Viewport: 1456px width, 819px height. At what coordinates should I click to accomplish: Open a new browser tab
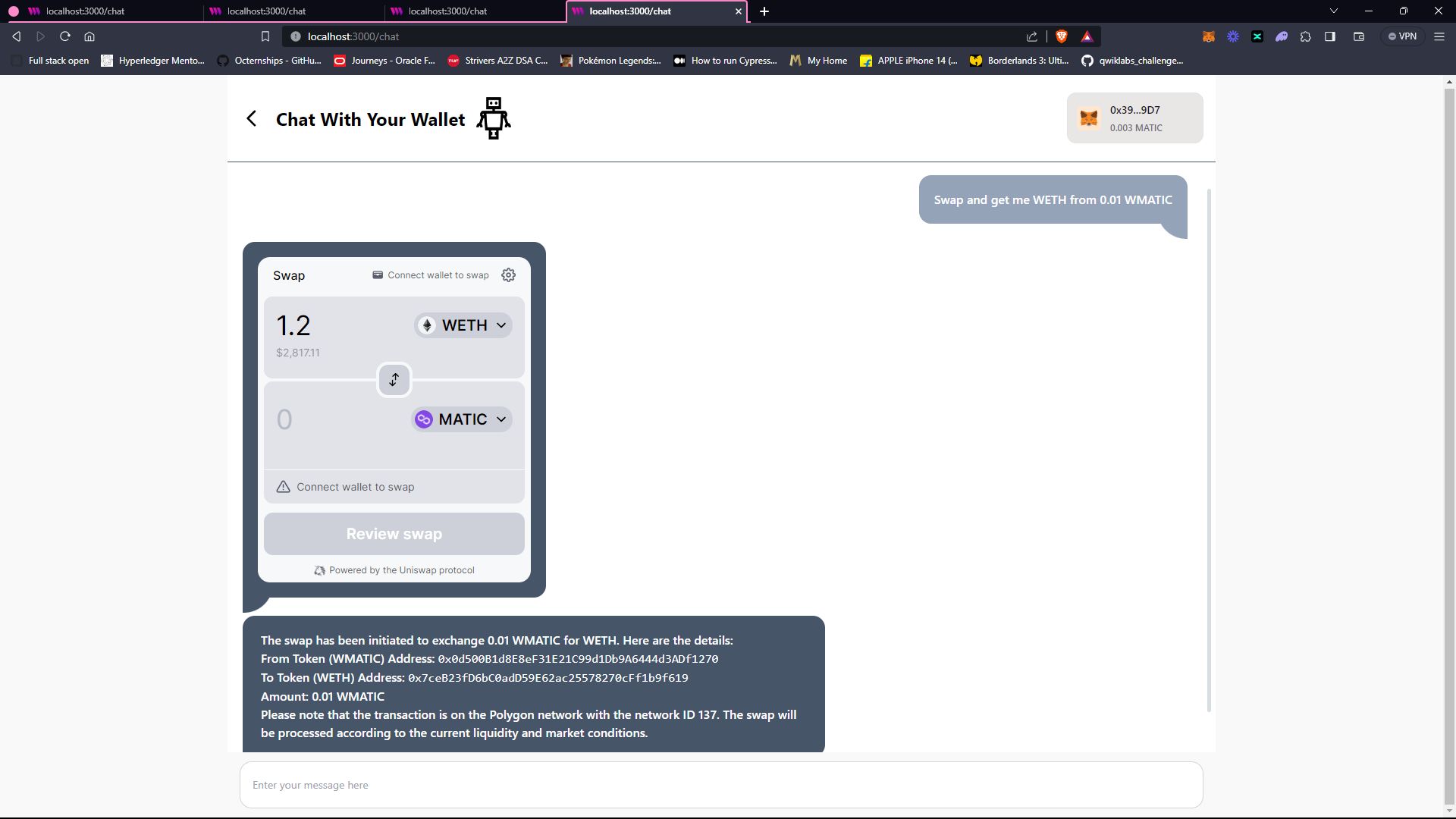click(764, 11)
